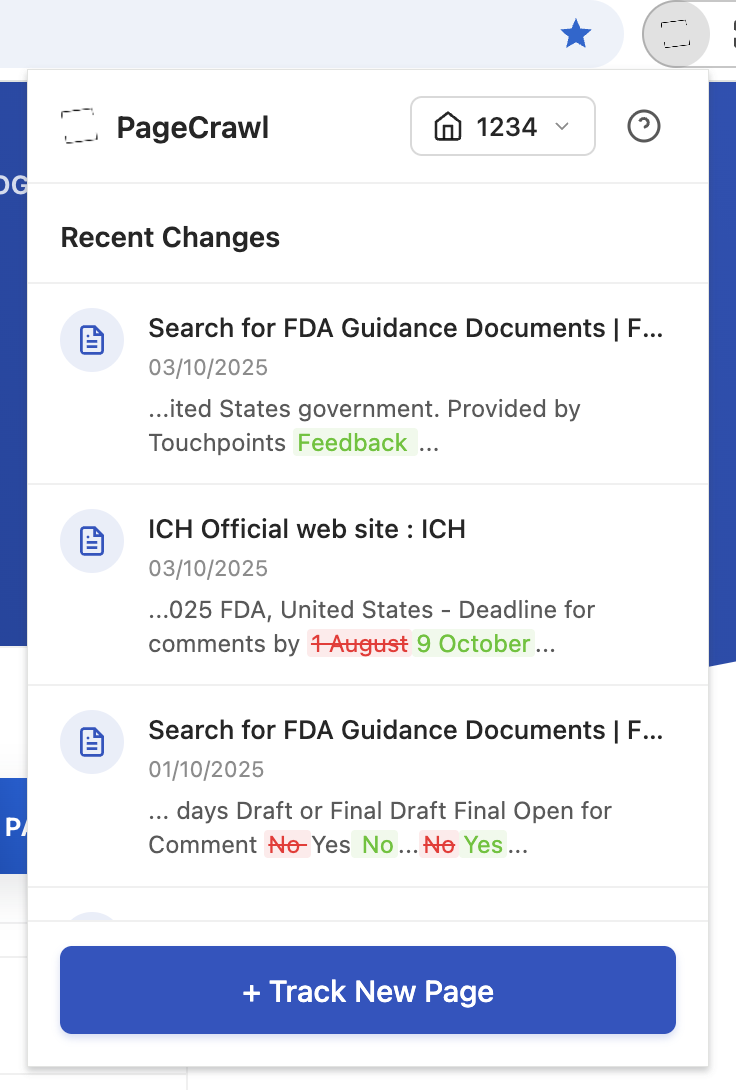Click the green Feedback highlighted text
Image resolution: width=736 pixels, height=1090 pixels.
(x=354, y=442)
